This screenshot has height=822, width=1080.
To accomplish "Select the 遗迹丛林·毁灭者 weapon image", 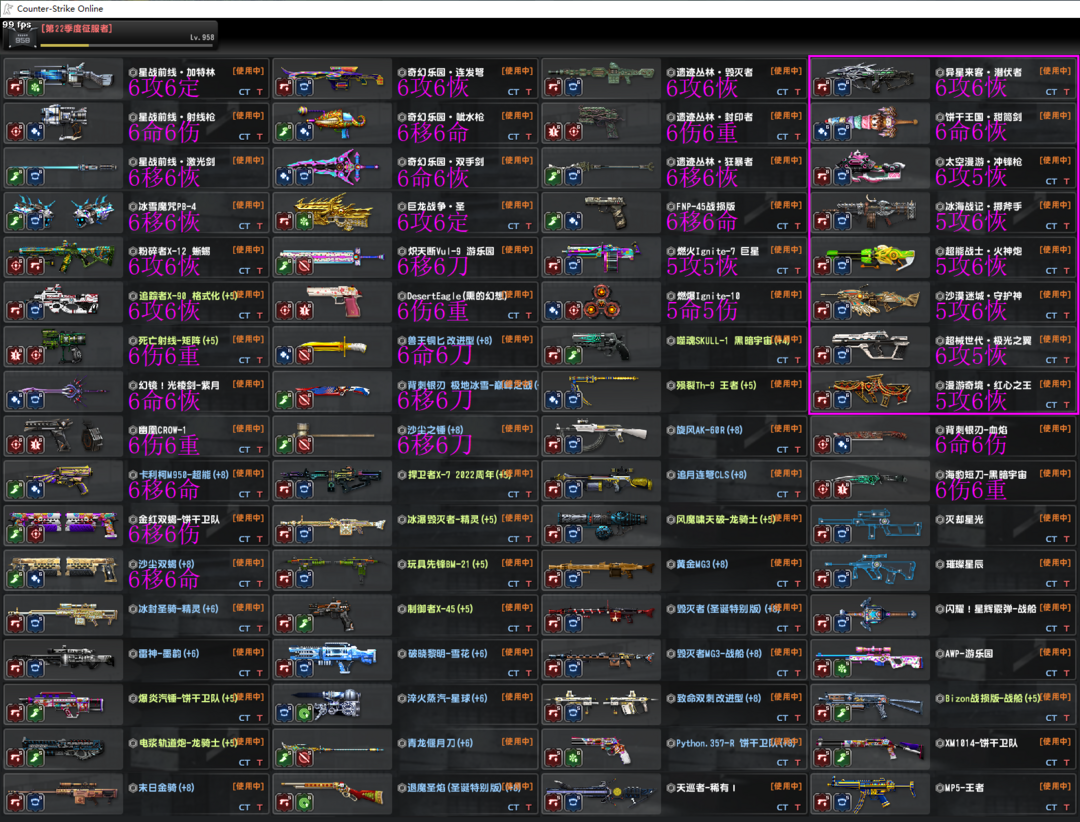I will (601, 77).
